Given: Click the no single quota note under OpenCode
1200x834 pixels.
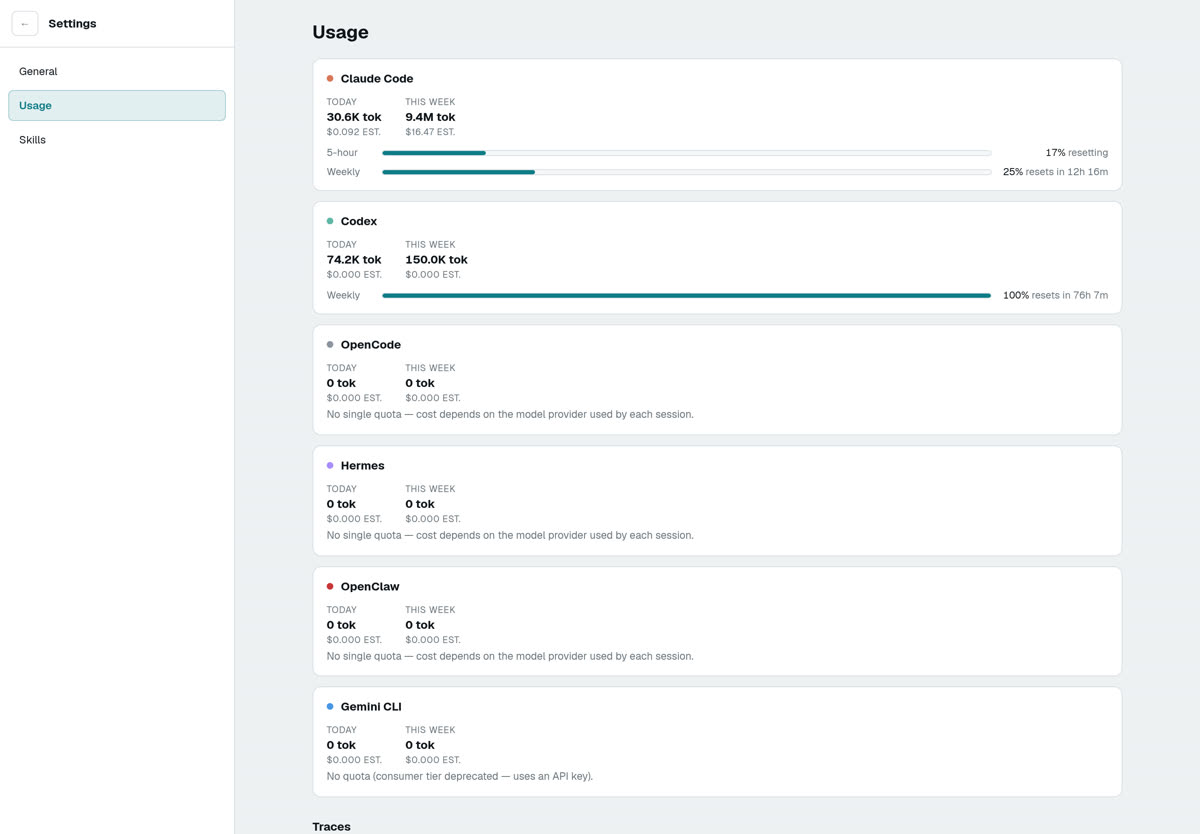Looking at the screenshot, I should (x=510, y=414).
